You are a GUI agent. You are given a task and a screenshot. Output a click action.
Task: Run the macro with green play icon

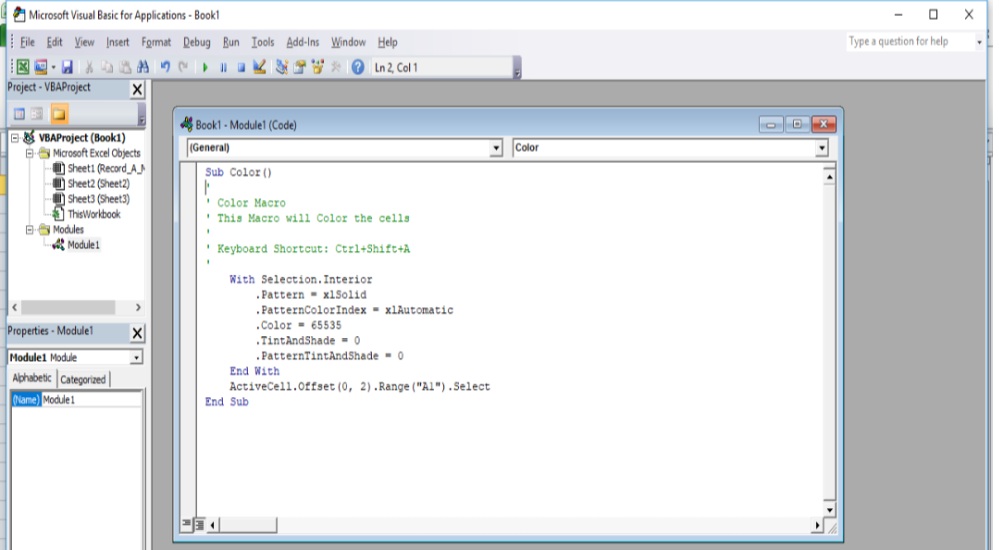pyautogui.click(x=205, y=67)
